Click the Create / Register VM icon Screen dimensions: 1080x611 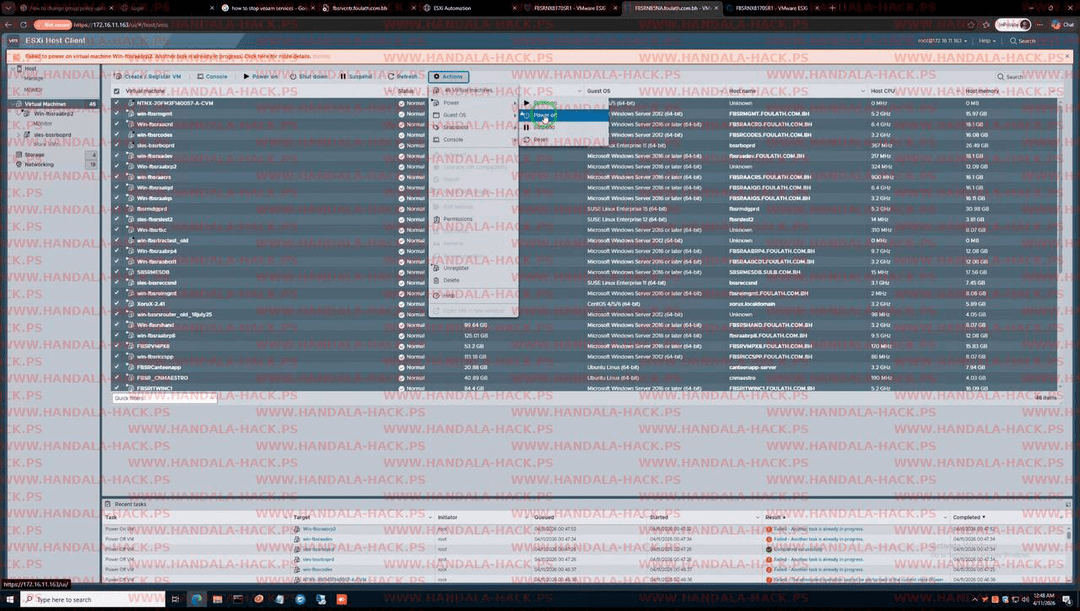click(118, 76)
